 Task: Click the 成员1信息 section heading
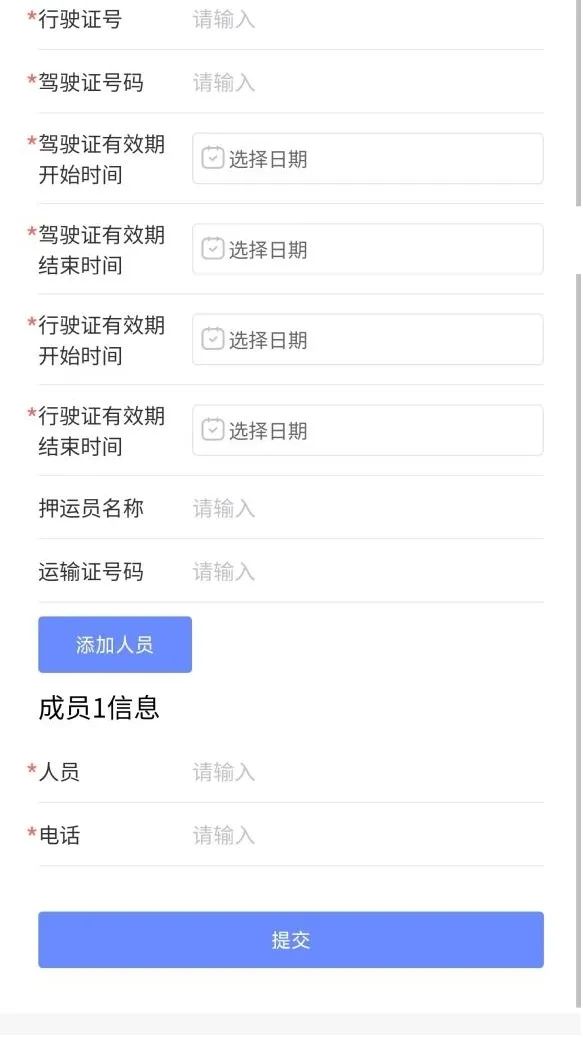(x=99, y=708)
